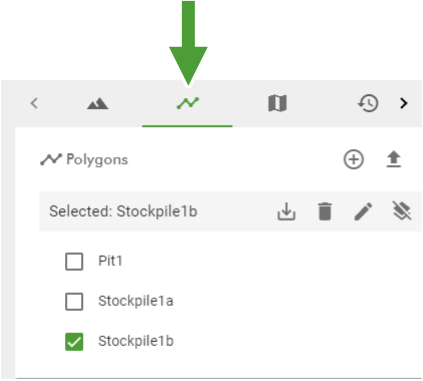Click the Polygons section heading

pos(97,160)
